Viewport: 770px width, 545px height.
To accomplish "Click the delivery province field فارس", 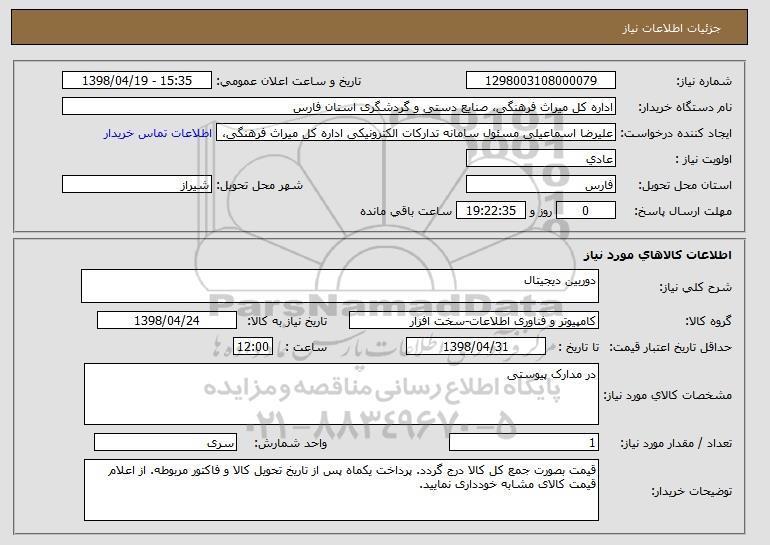I will tap(541, 185).
